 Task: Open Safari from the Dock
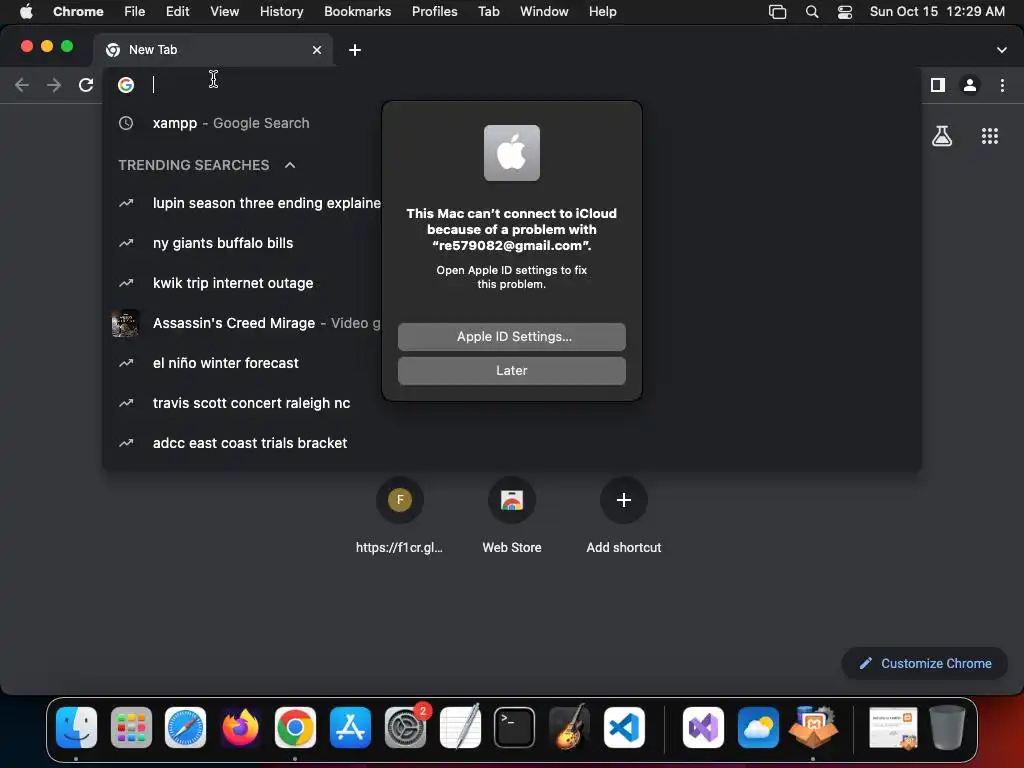coord(185,728)
